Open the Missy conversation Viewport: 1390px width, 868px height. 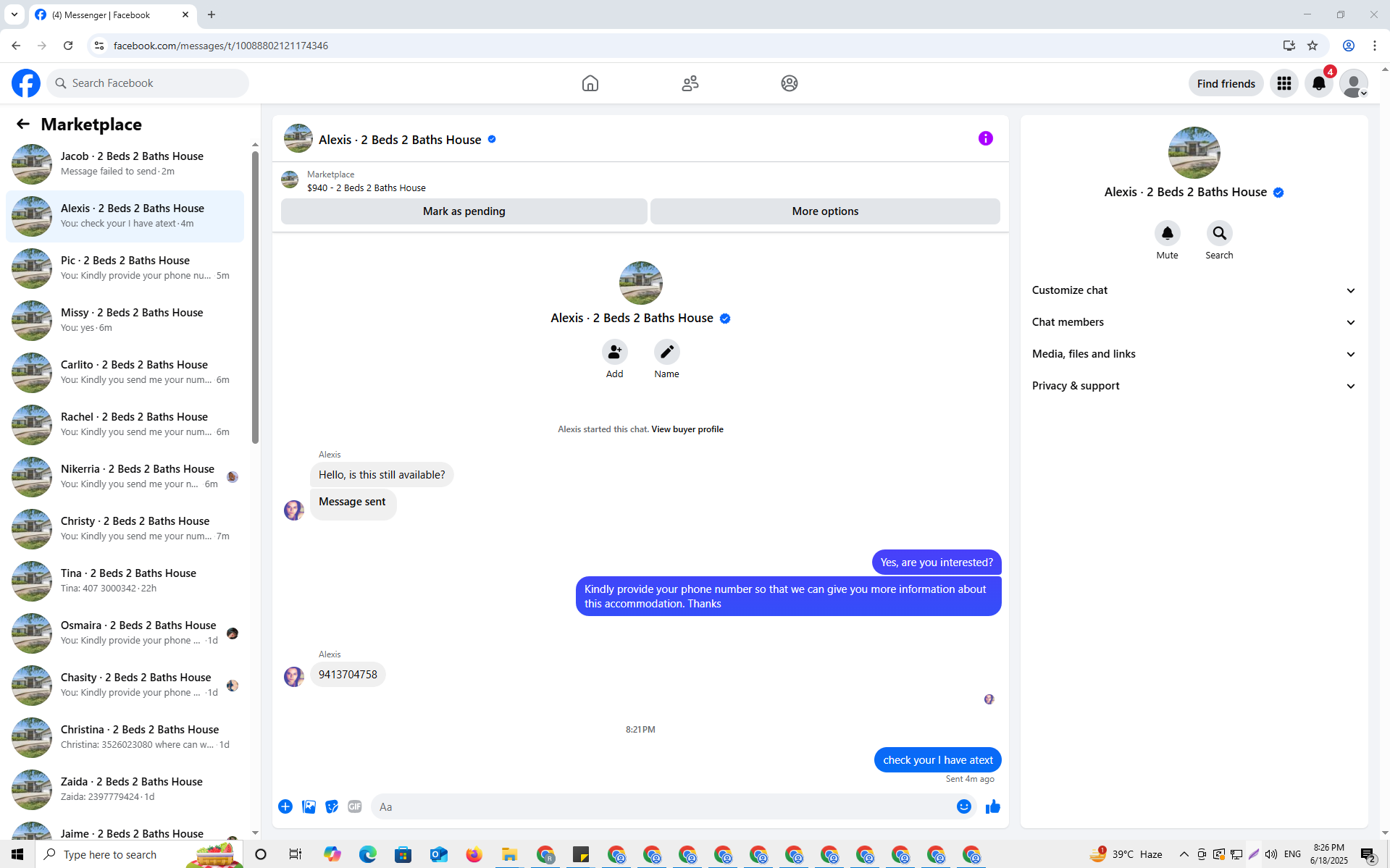coord(125,321)
